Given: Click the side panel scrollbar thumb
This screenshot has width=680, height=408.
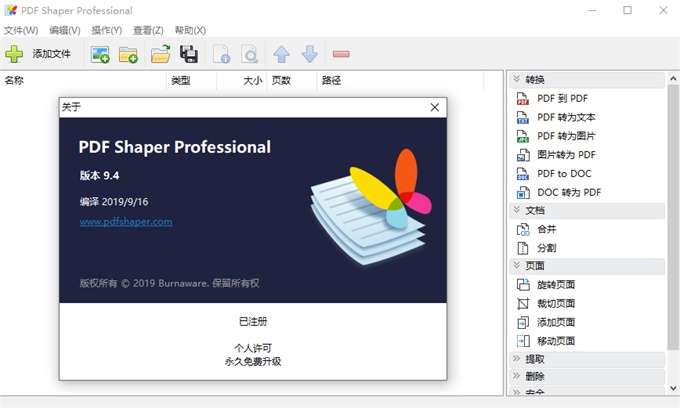Looking at the screenshot, I should pyautogui.click(x=673, y=217).
